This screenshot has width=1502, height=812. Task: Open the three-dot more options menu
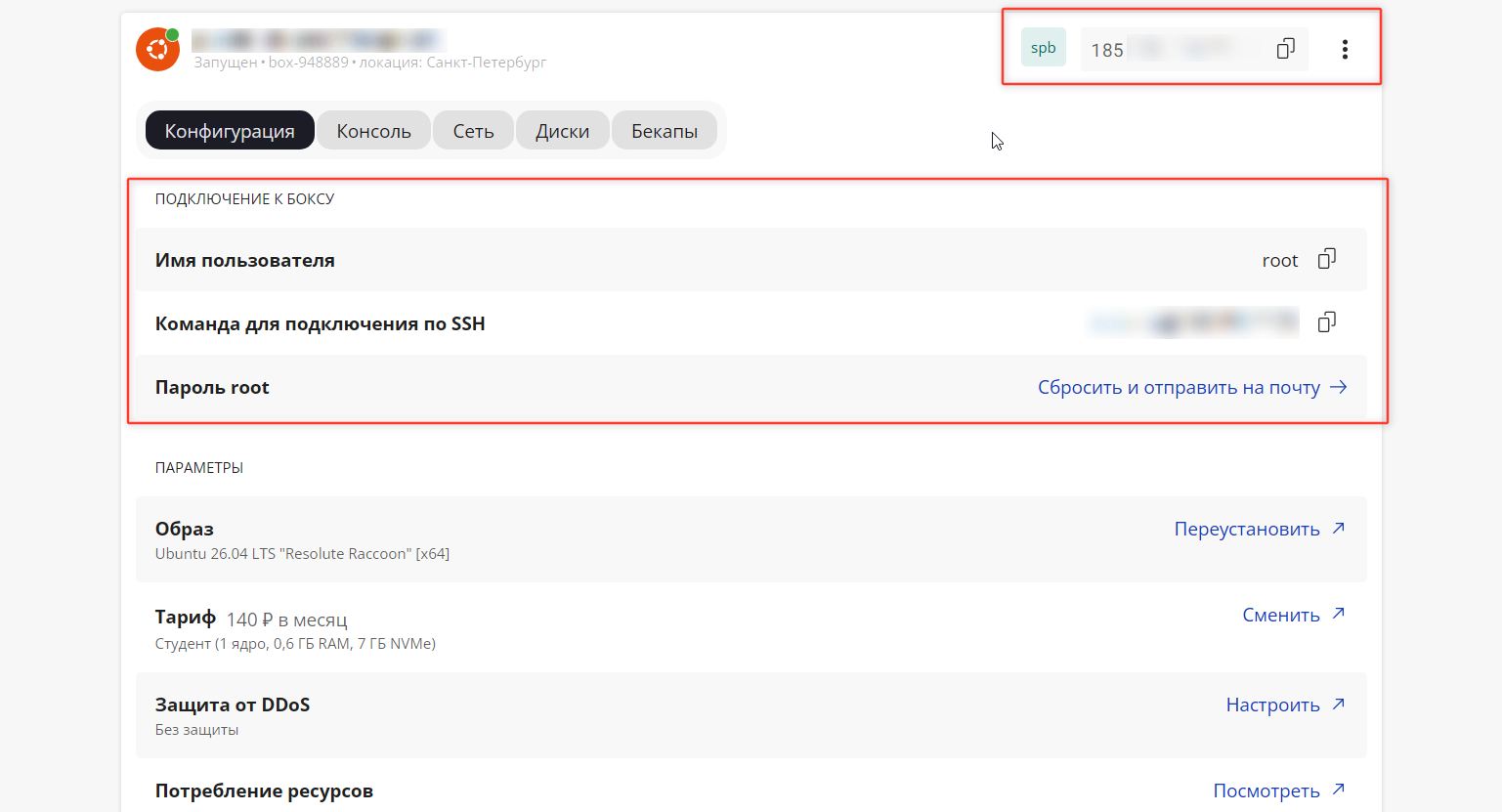click(1345, 49)
